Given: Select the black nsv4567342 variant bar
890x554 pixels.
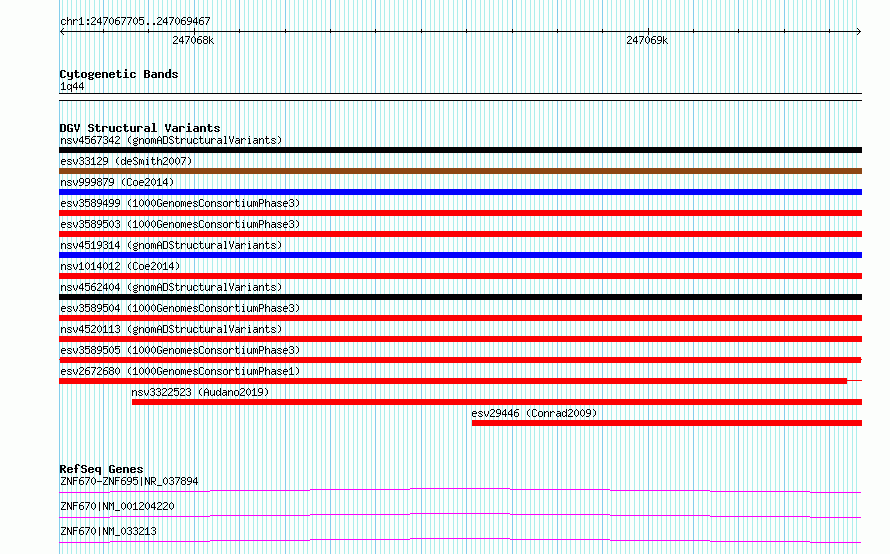Looking at the screenshot, I should click(460, 150).
